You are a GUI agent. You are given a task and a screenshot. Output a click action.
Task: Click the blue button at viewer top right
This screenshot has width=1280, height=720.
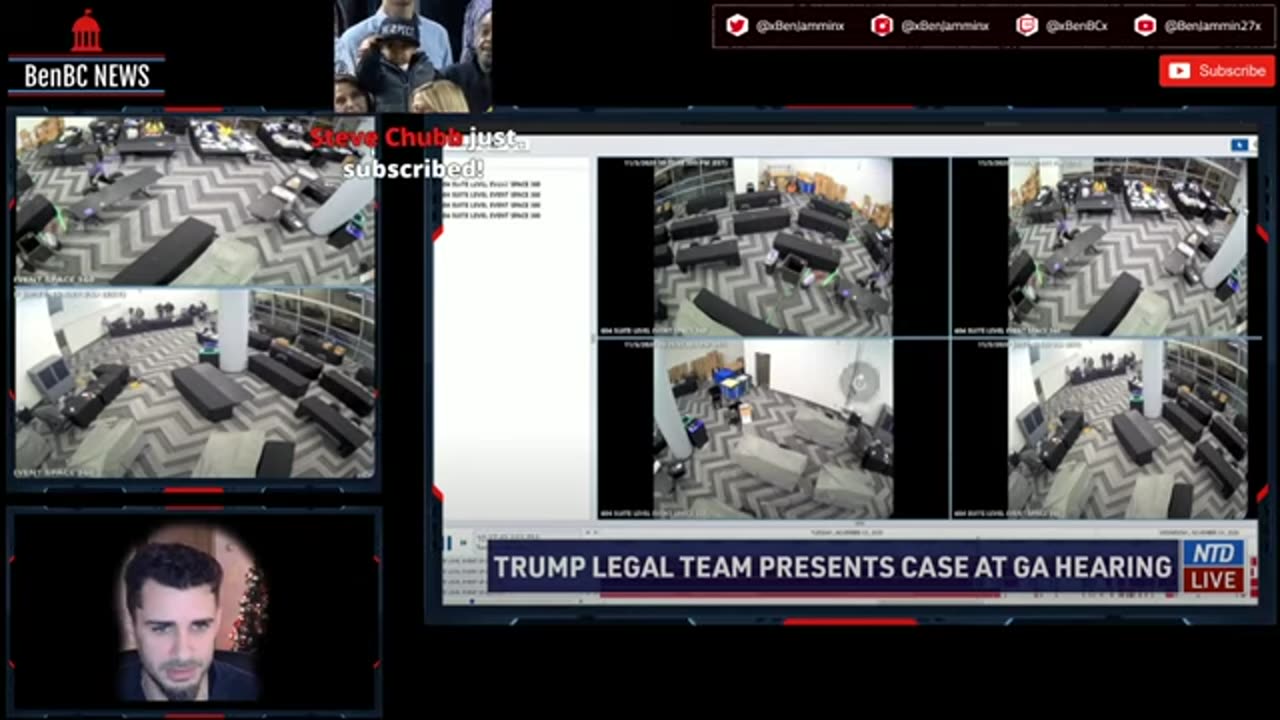click(x=1240, y=145)
